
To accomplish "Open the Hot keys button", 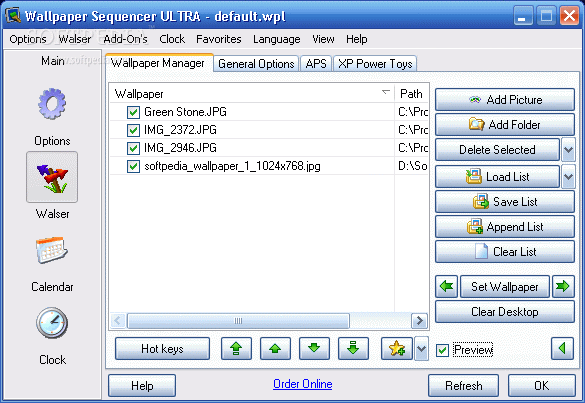I will (162, 349).
